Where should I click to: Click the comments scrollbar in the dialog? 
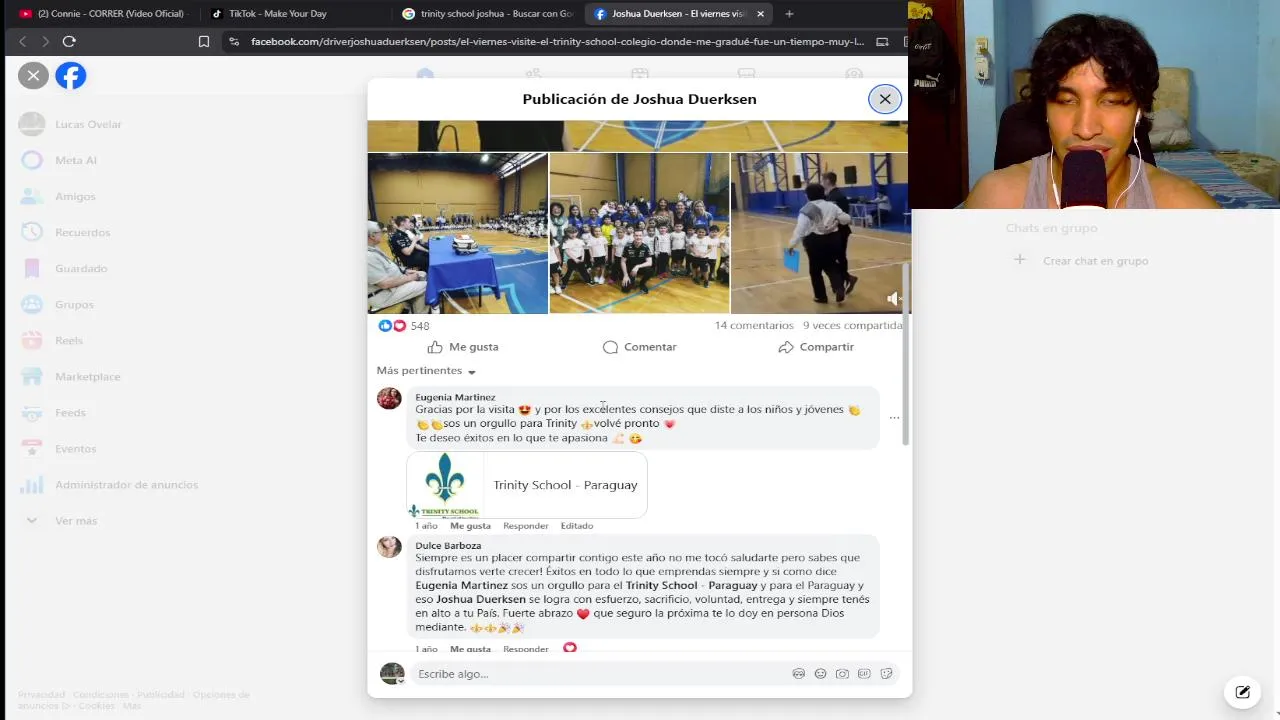click(905, 355)
